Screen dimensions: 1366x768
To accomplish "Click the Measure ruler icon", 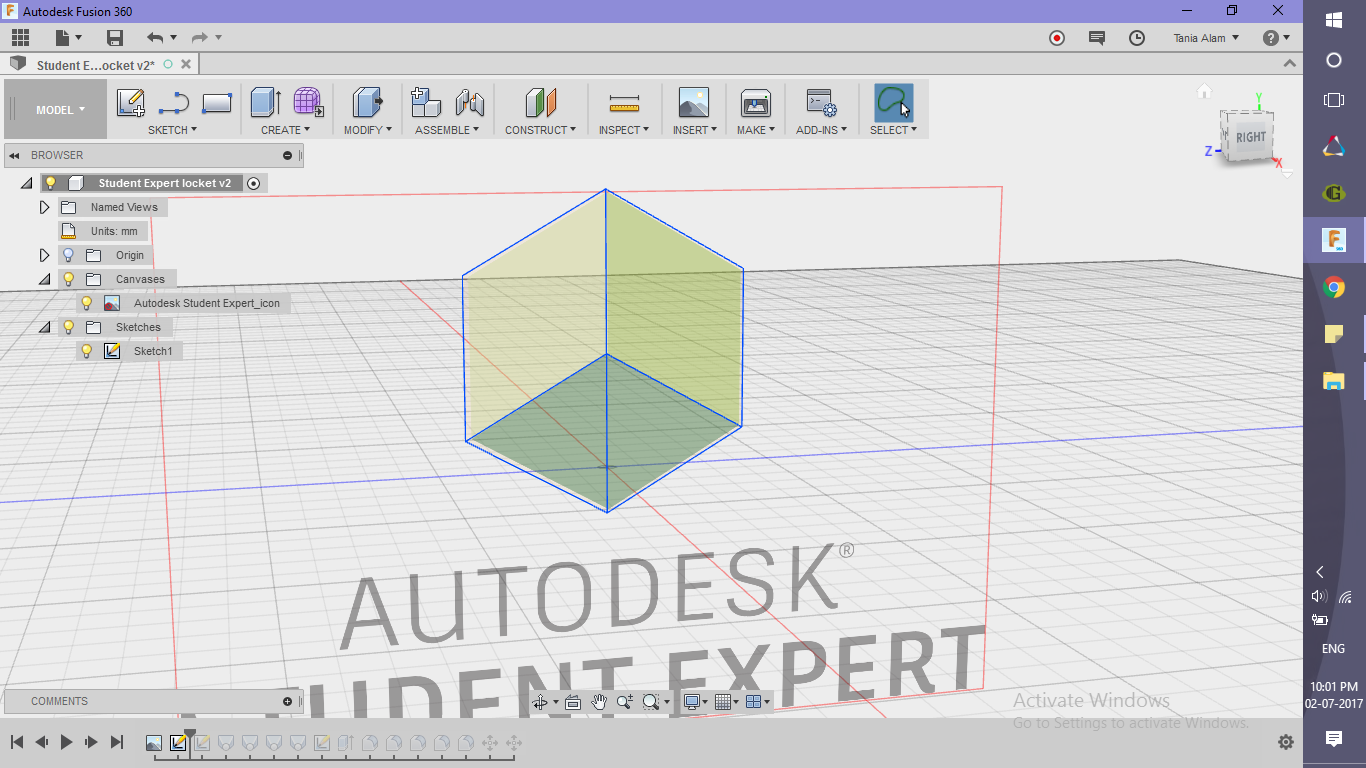I will point(624,103).
